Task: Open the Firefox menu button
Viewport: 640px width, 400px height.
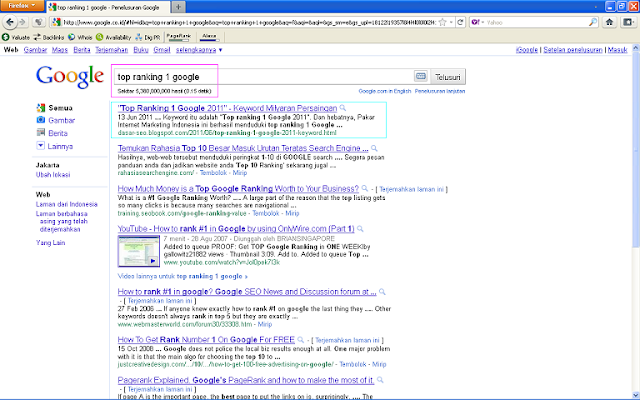Action: click(x=22, y=5)
